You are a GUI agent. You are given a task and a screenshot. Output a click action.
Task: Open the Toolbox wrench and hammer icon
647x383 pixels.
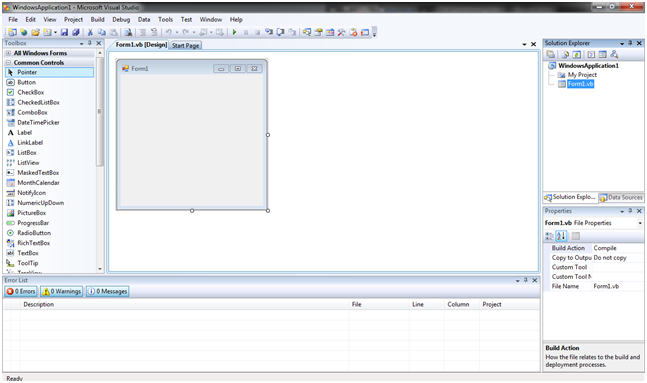coord(341,32)
